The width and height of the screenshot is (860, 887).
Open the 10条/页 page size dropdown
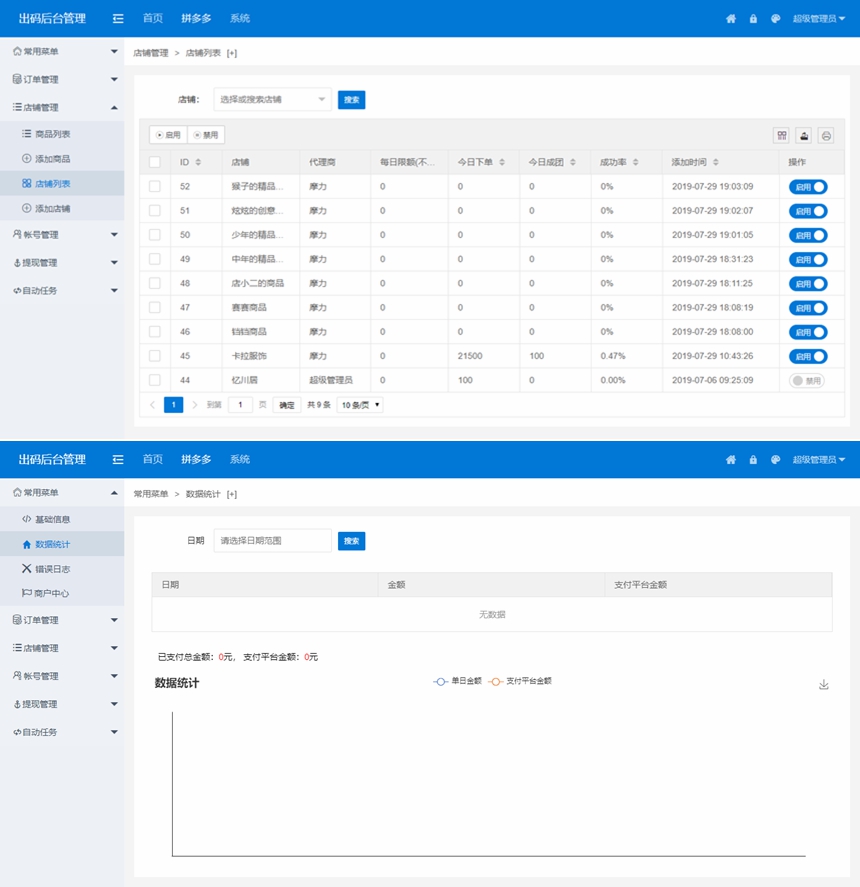pyautogui.click(x=360, y=405)
